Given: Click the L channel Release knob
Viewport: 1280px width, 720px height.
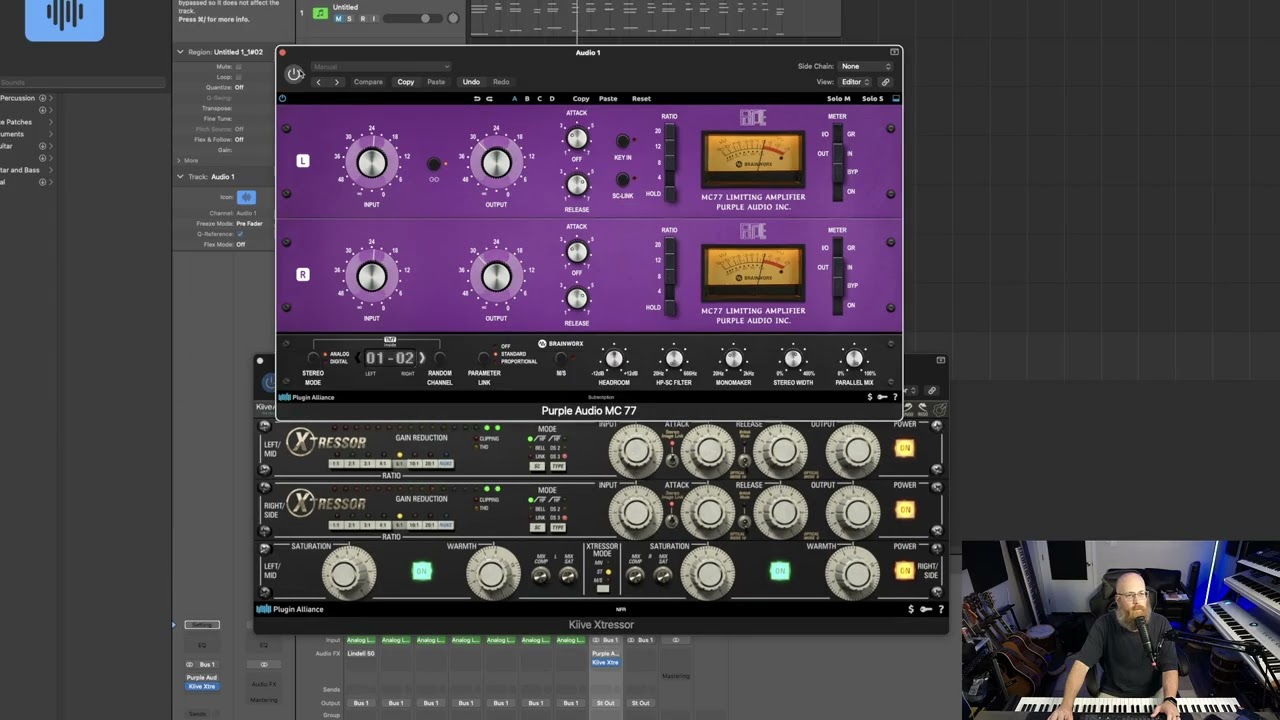Looking at the screenshot, I should 577,185.
